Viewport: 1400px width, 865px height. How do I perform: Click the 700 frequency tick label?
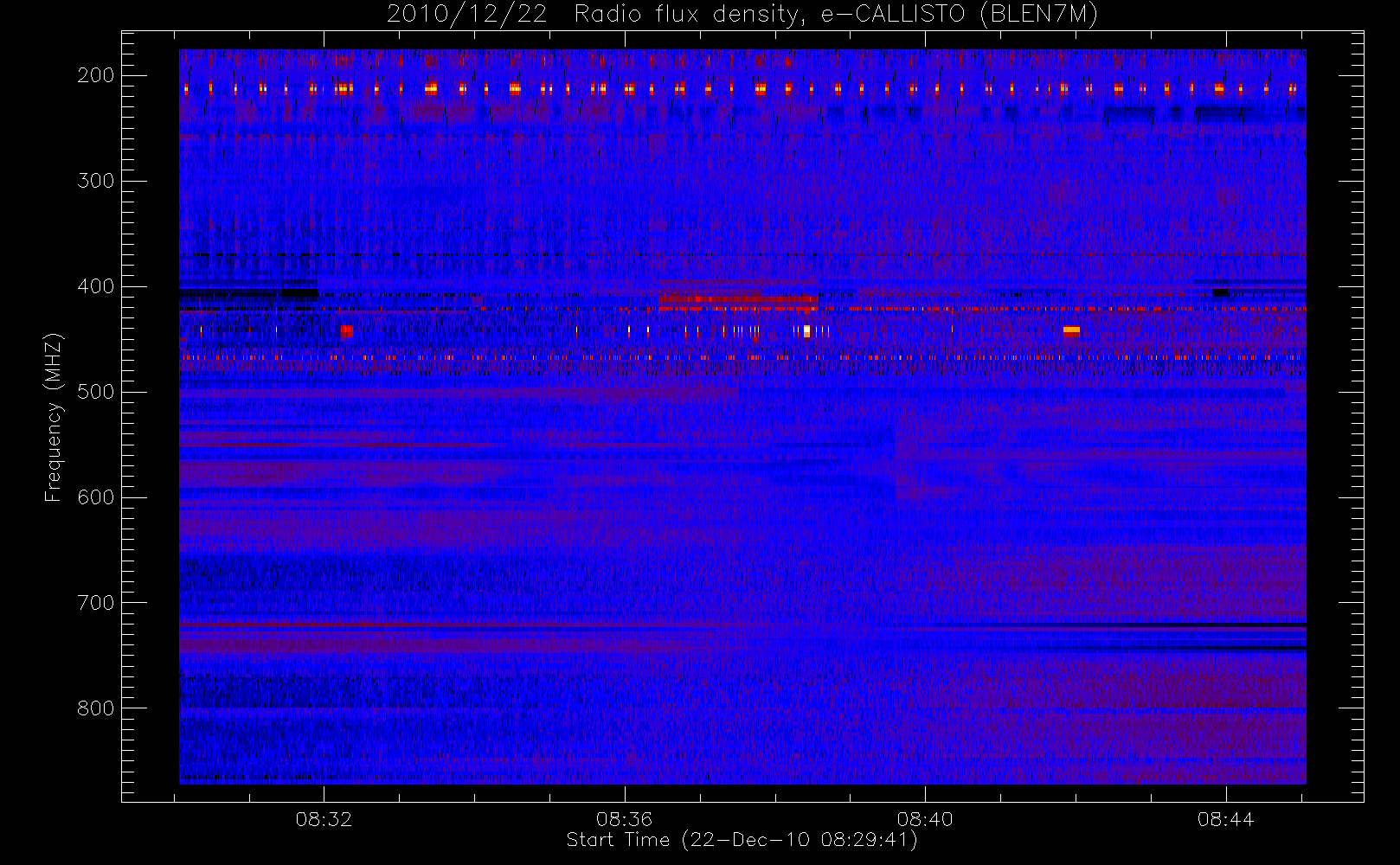(95, 603)
